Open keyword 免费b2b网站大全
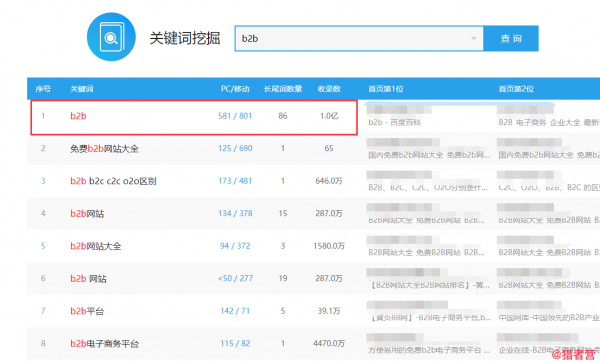 (104, 148)
